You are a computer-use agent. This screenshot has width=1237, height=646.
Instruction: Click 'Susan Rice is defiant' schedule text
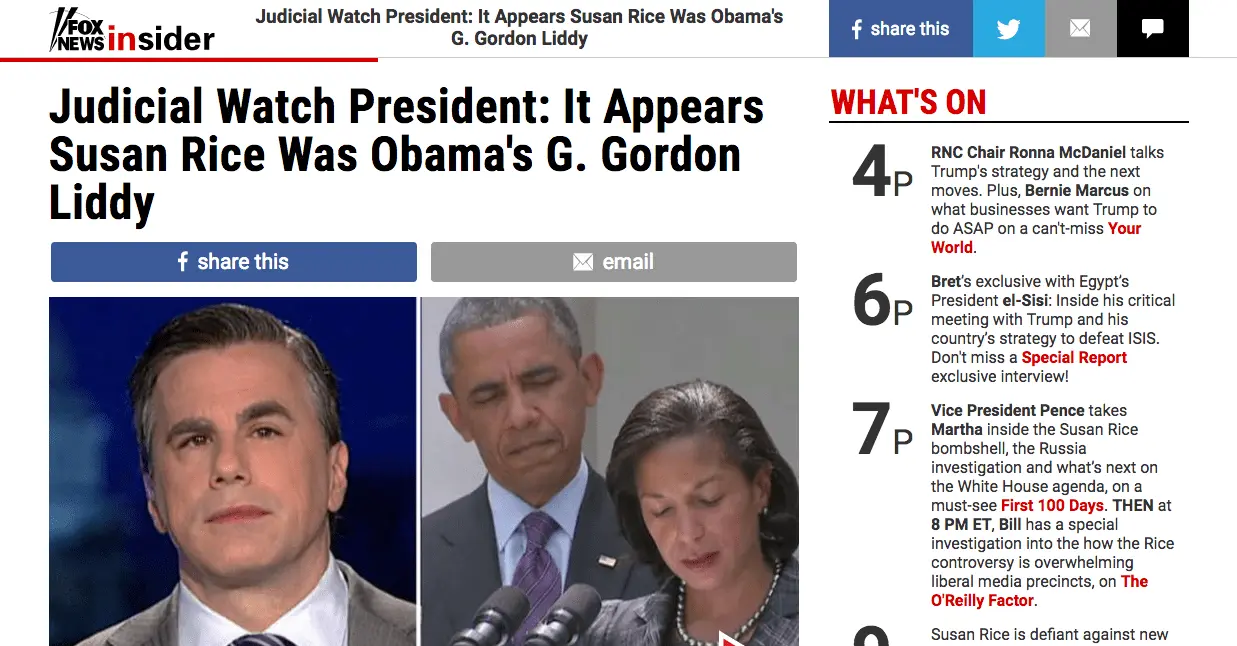[1049, 635]
